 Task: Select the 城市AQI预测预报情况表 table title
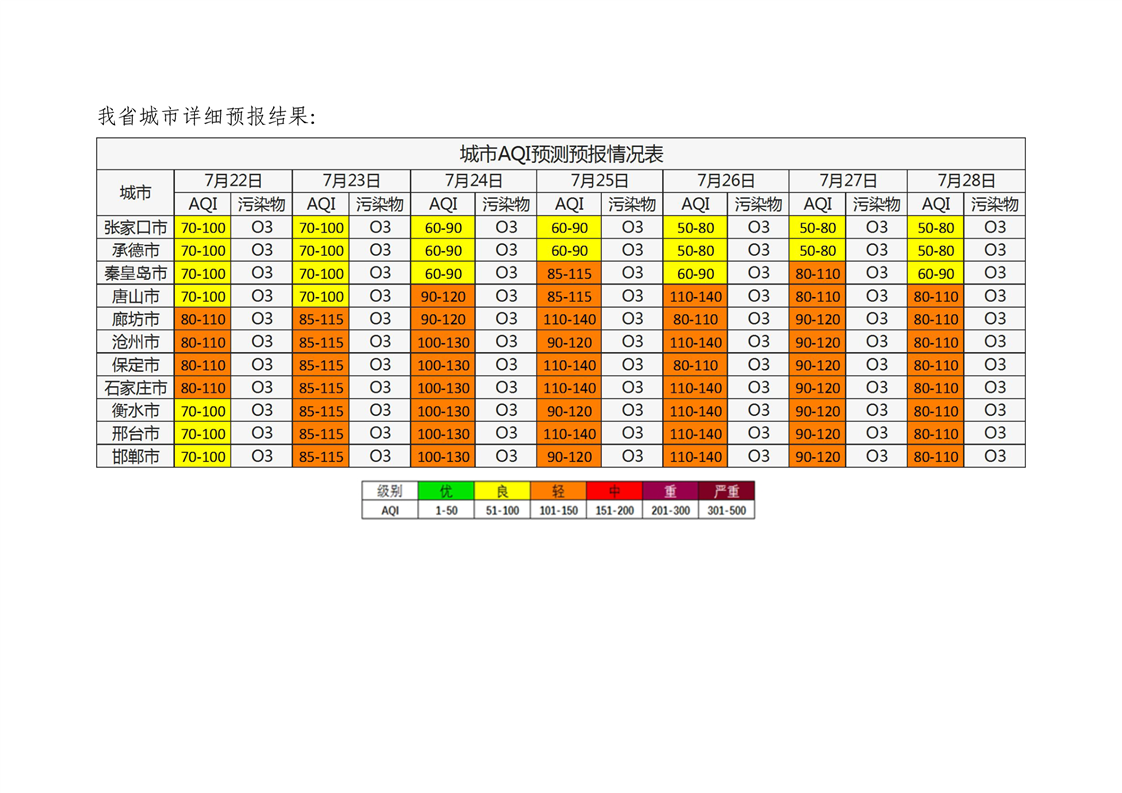(x=561, y=154)
